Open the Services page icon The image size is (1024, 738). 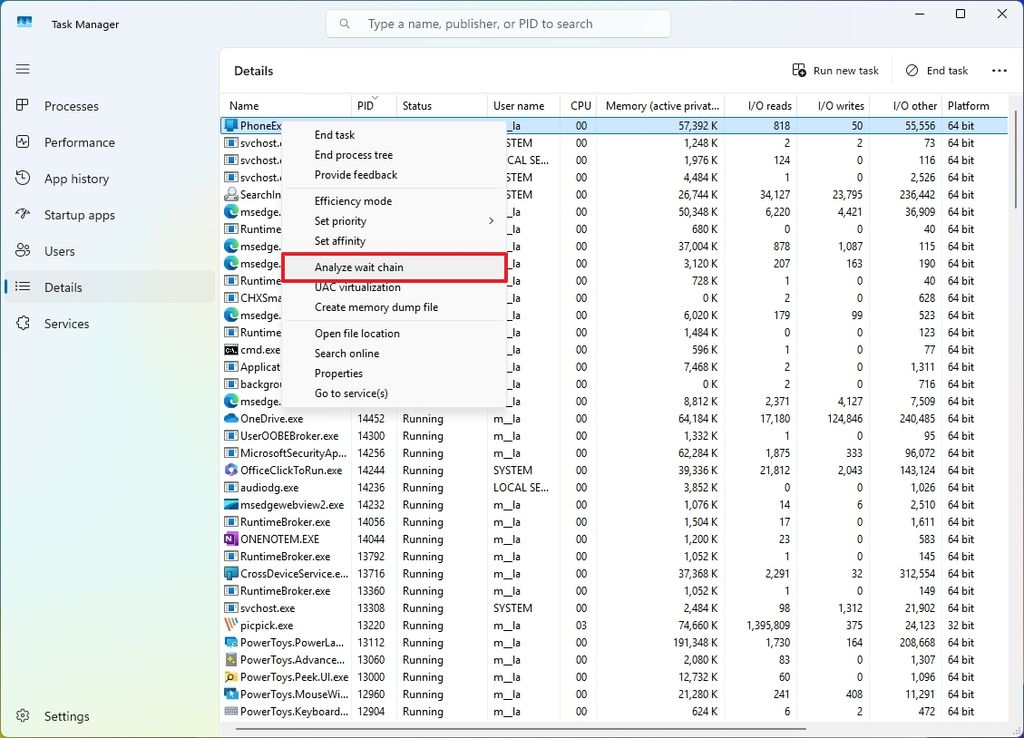click(23, 323)
